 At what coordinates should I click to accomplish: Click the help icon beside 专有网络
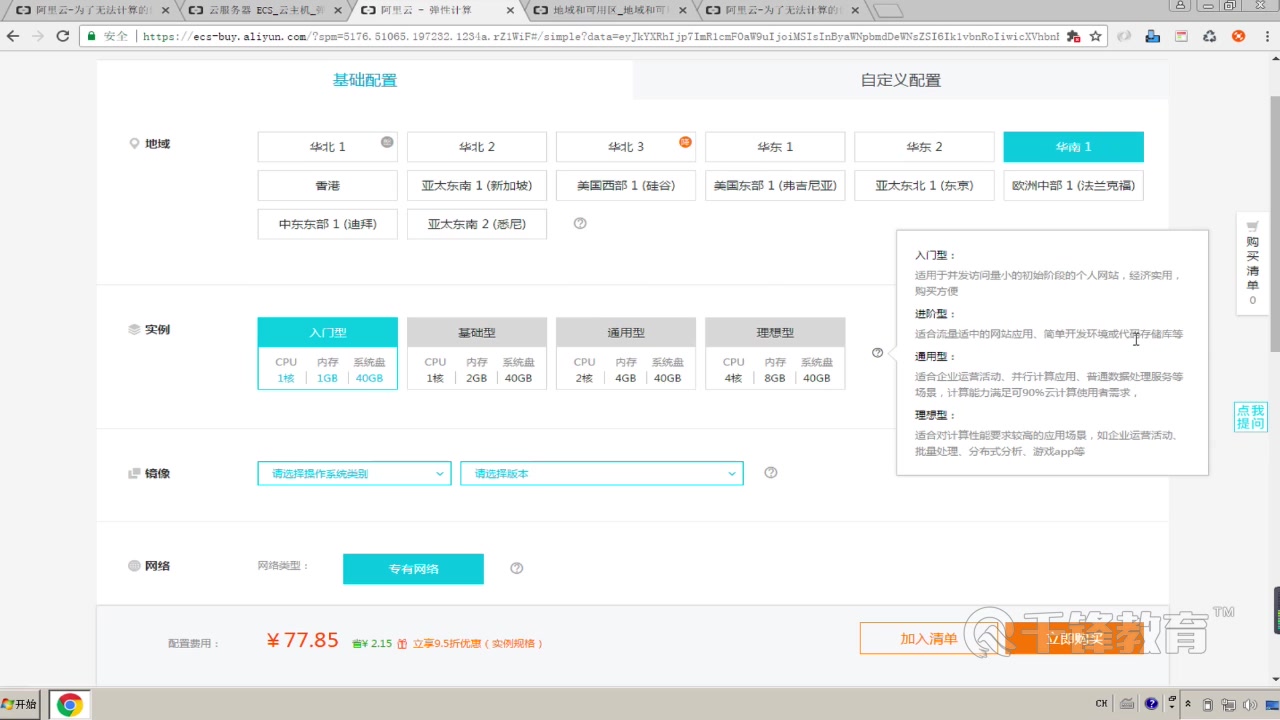click(x=516, y=567)
